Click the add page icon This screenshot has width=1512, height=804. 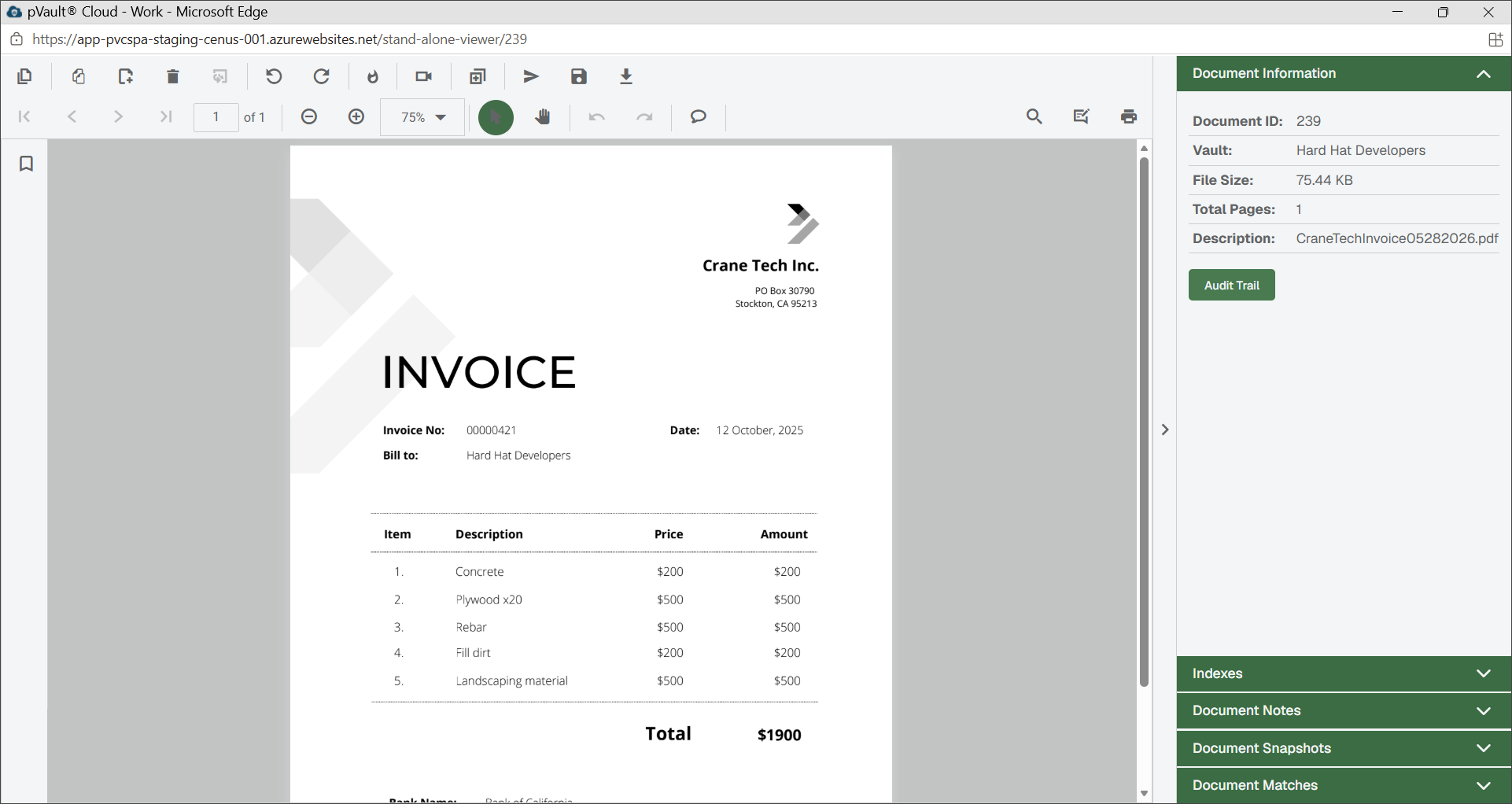(126, 76)
